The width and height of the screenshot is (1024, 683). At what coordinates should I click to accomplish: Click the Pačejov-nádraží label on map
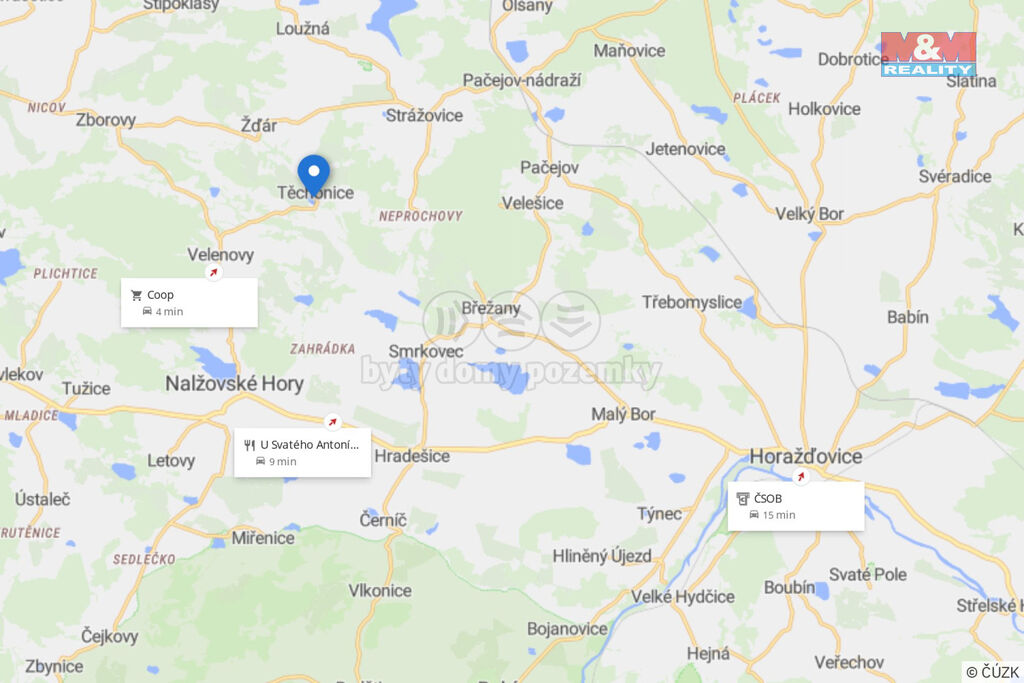521,80
